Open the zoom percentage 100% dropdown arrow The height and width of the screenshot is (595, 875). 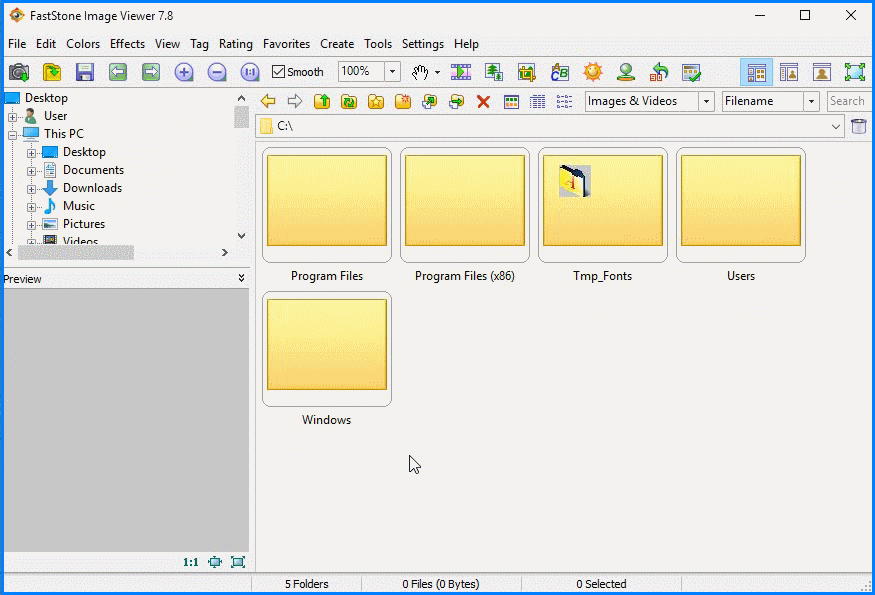[x=392, y=71]
